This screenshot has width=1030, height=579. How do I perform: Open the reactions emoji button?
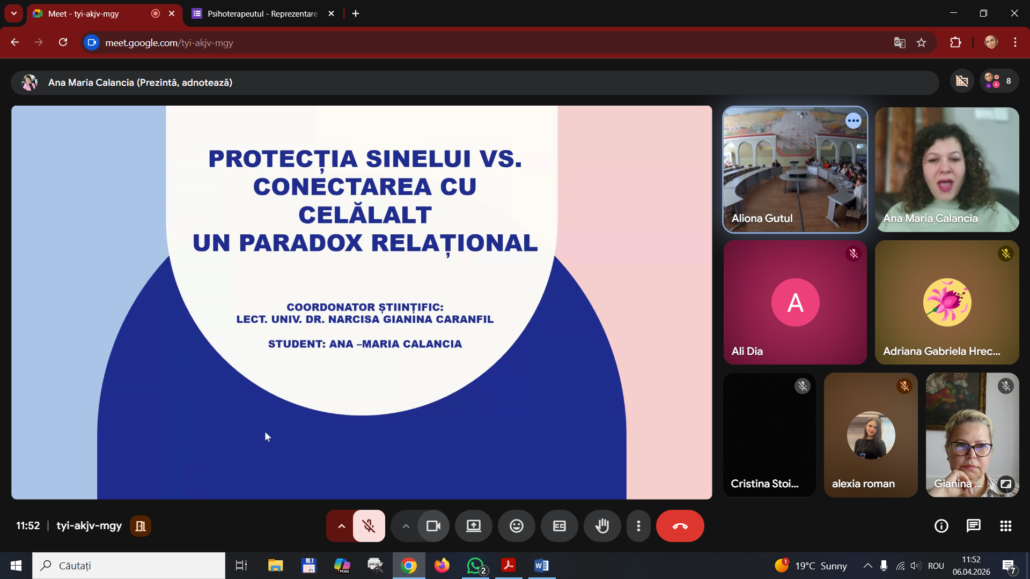[x=516, y=526]
